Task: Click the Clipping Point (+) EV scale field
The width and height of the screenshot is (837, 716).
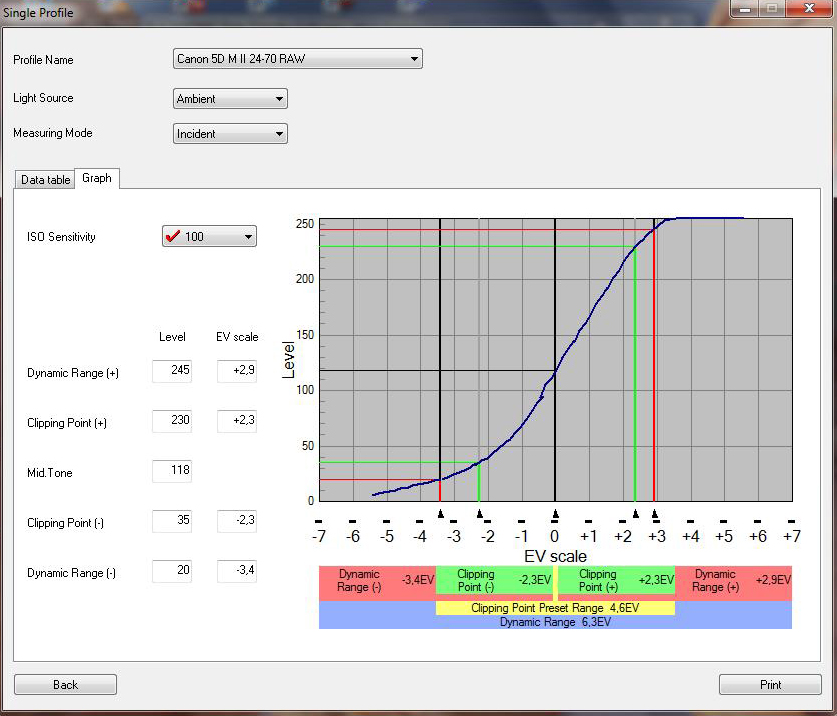Action: (x=237, y=421)
